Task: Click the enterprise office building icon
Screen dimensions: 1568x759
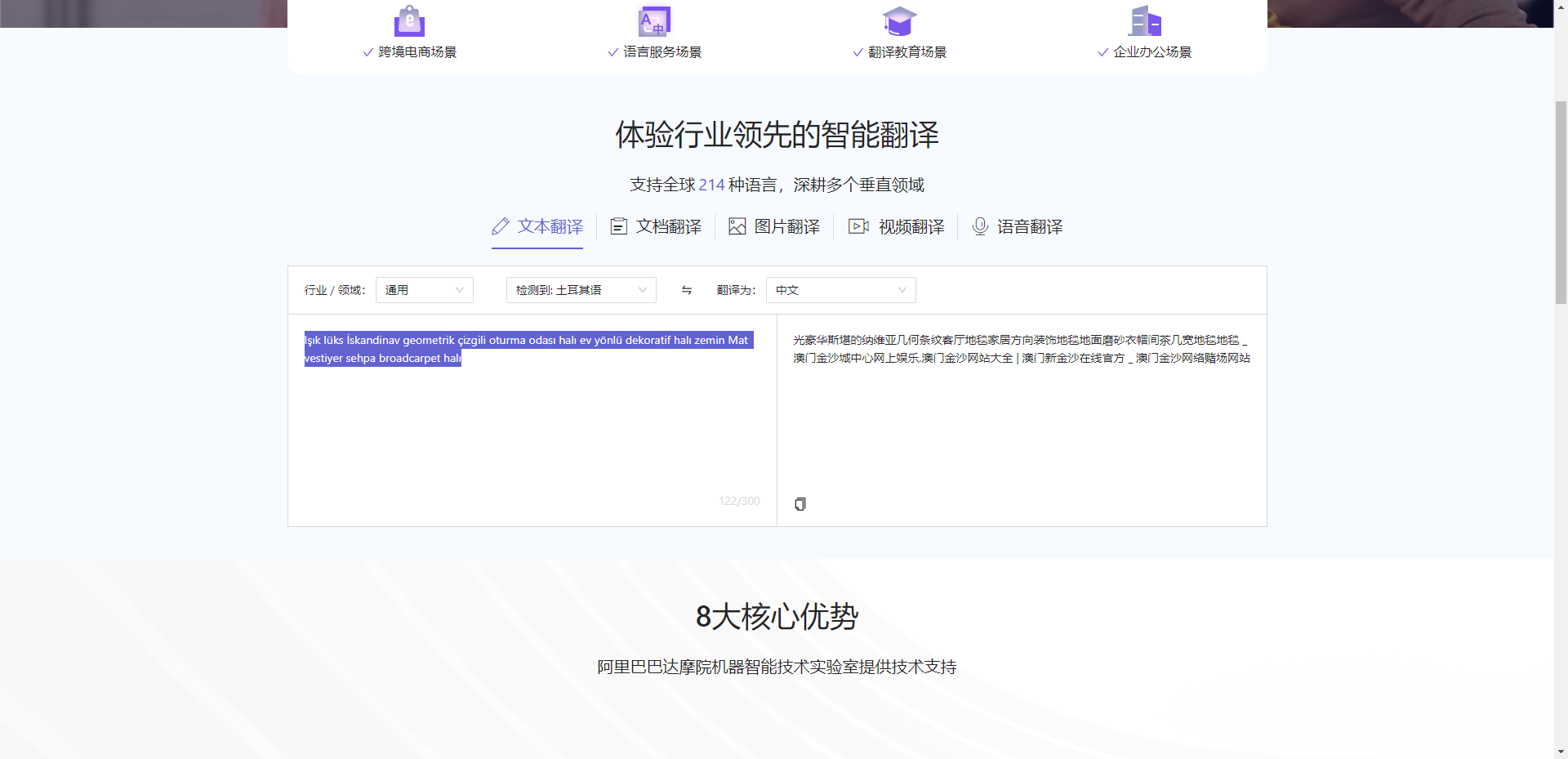Action: click(1144, 20)
